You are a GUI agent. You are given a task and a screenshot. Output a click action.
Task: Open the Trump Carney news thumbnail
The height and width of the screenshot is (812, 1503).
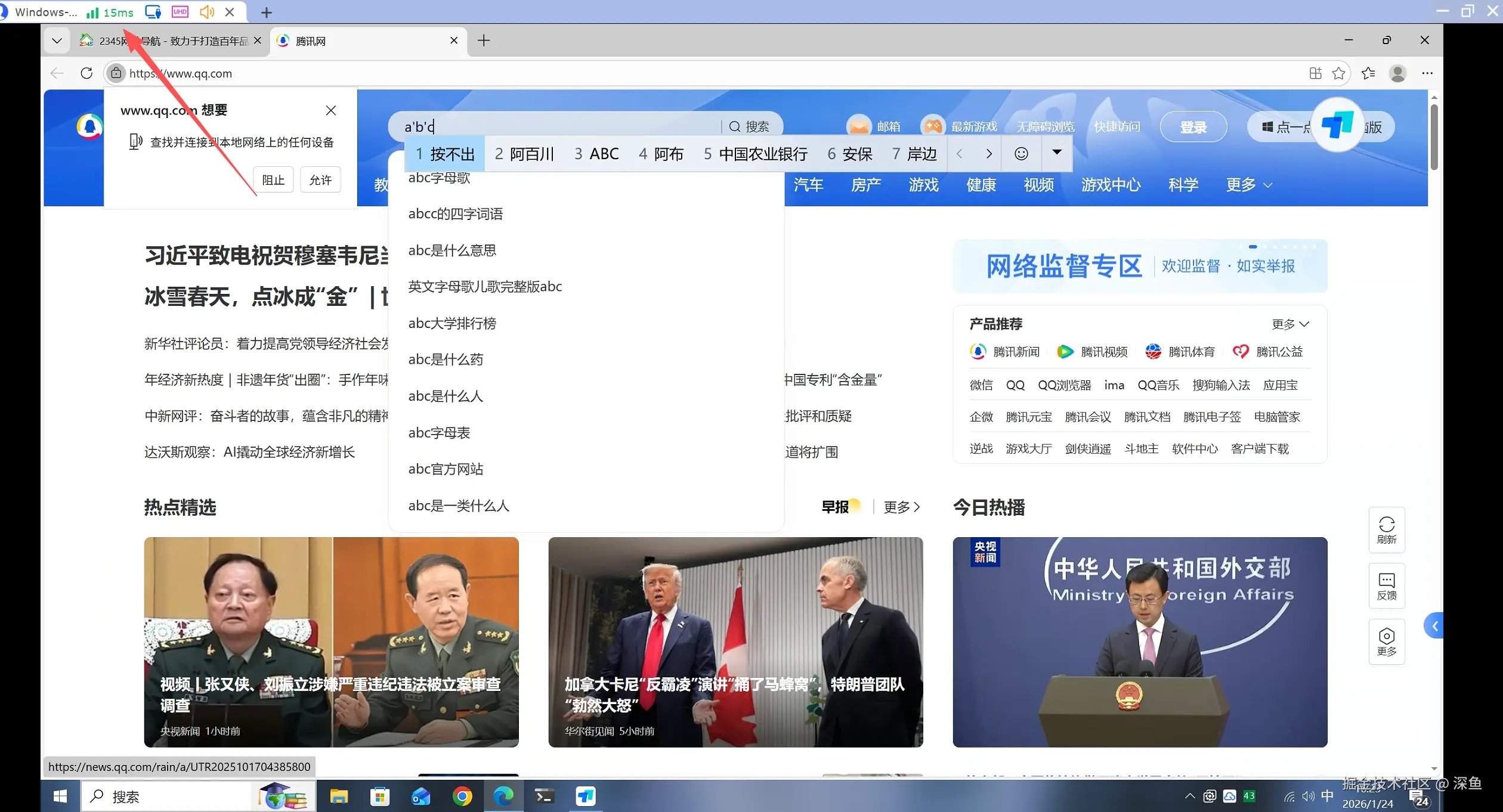(x=735, y=641)
